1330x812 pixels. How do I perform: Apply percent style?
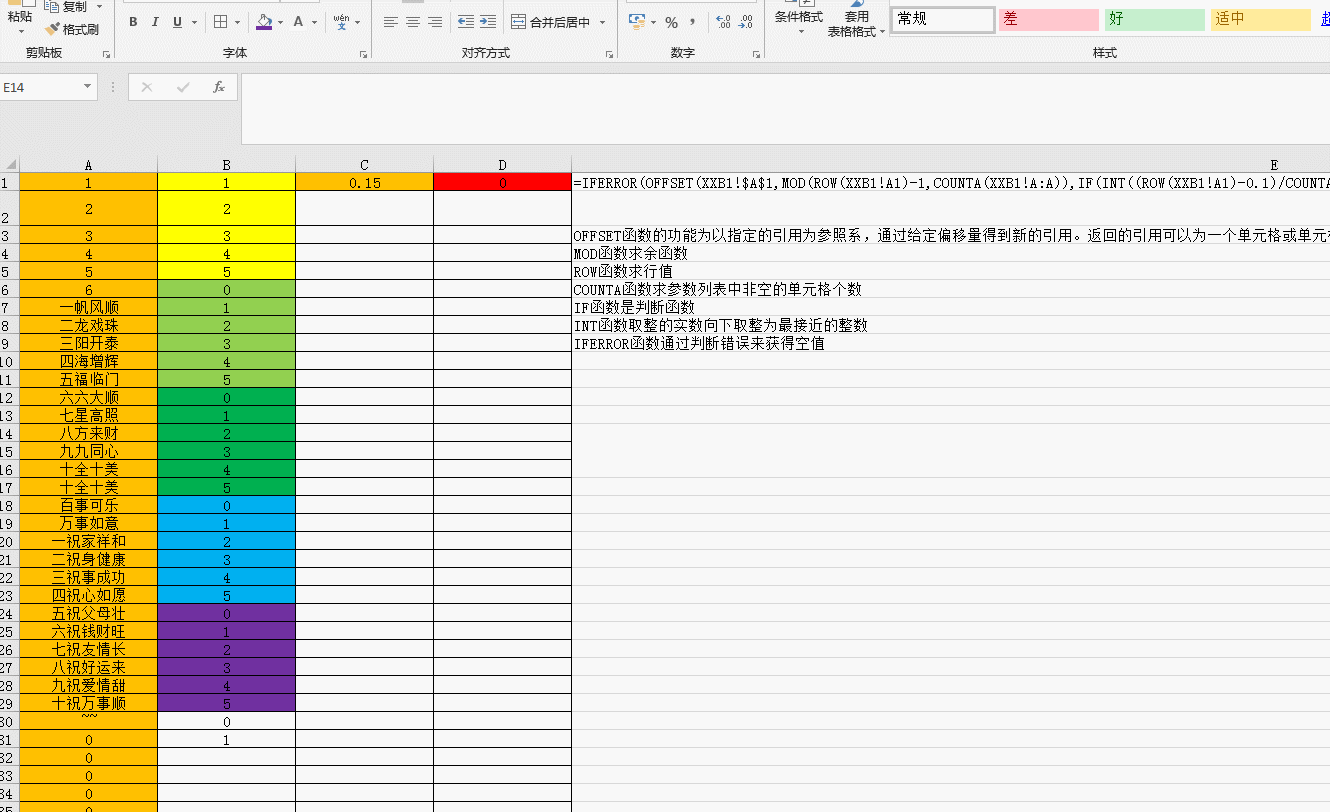click(x=671, y=22)
